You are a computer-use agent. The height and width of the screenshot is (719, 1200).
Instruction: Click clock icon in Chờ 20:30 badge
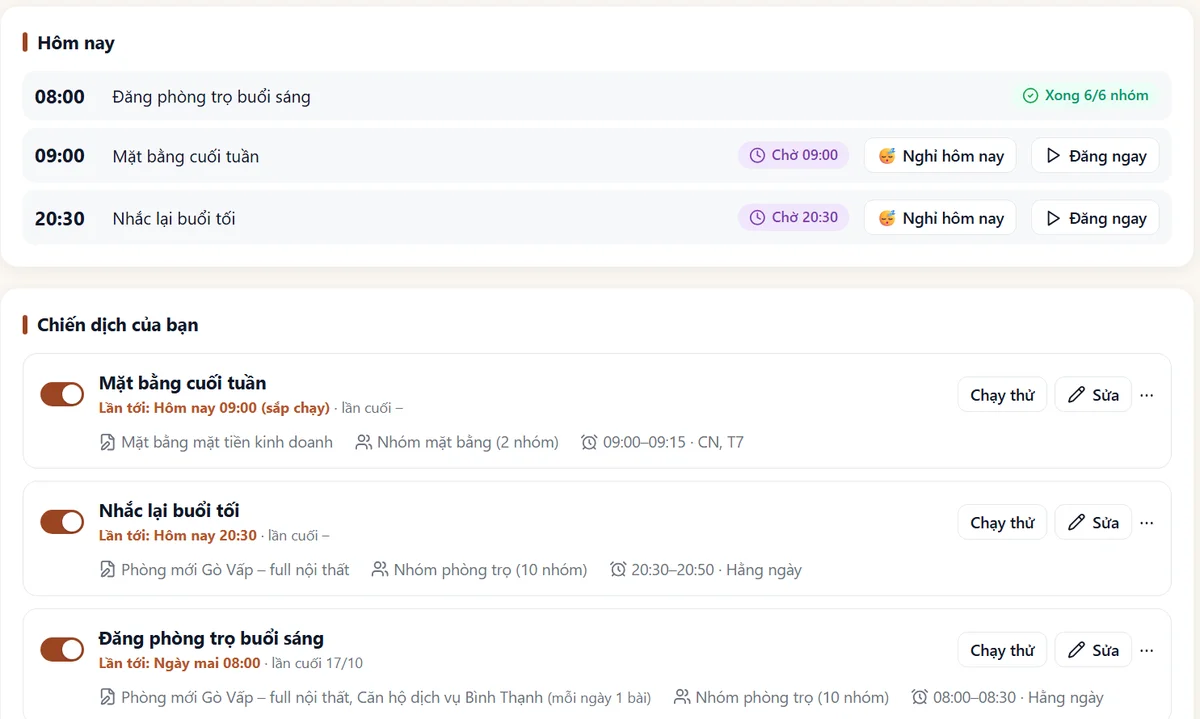(x=757, y=217)
